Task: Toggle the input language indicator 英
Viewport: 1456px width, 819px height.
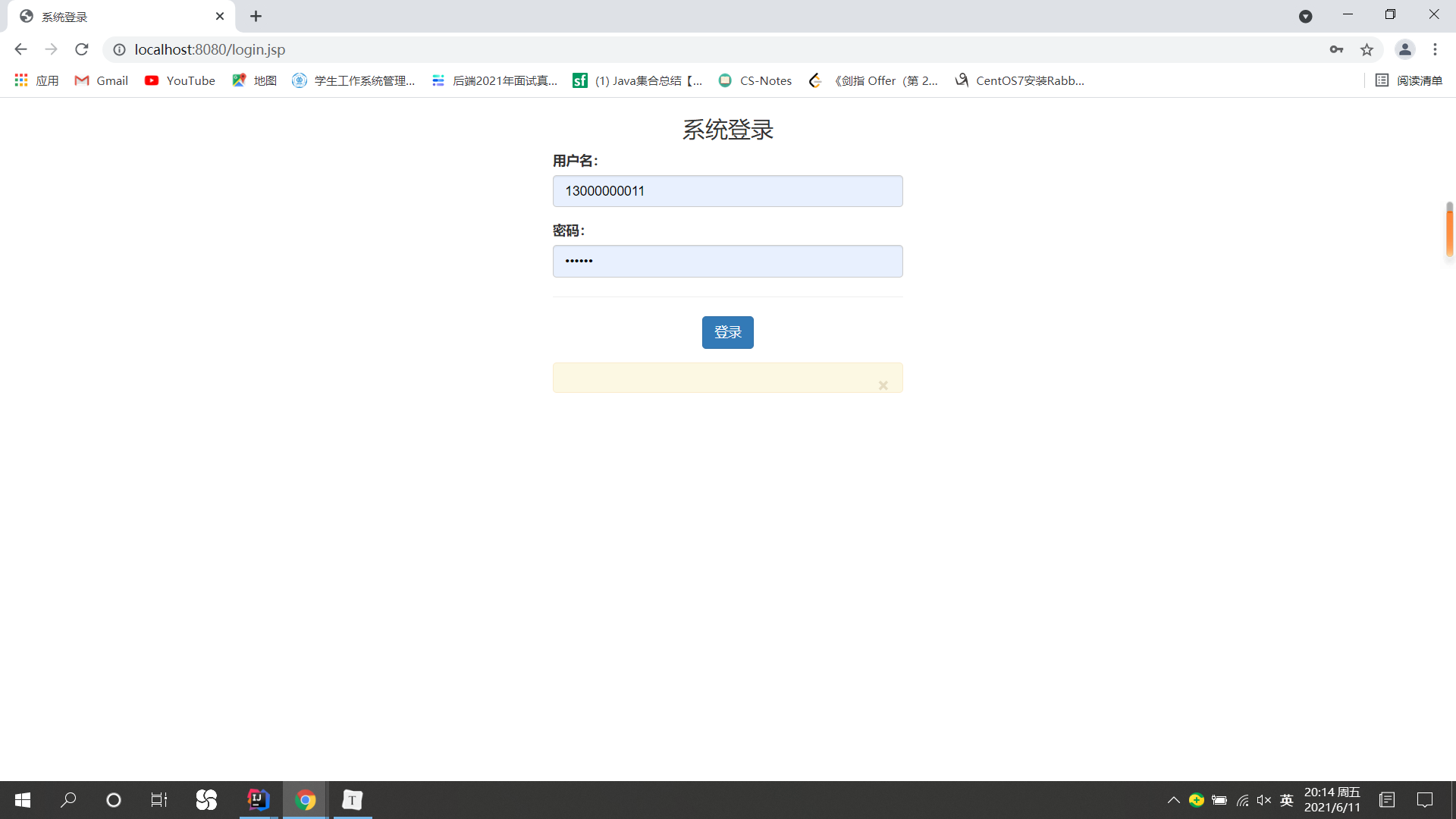Action: [1286, 800]
